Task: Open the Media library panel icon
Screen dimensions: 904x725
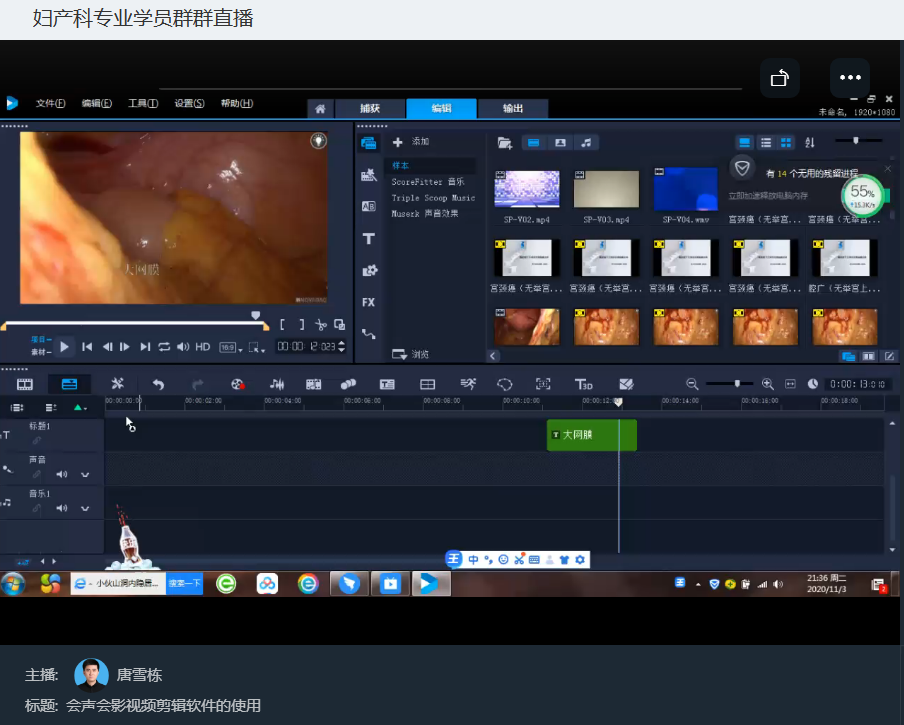Action: click(368, 142)
